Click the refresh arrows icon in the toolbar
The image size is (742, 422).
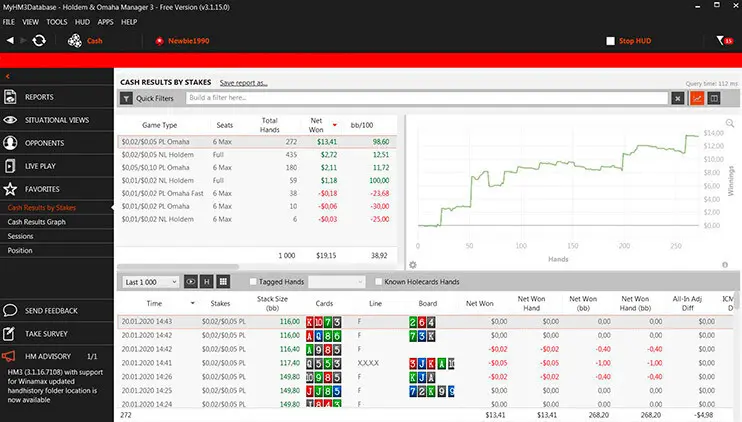pos(39,41)
